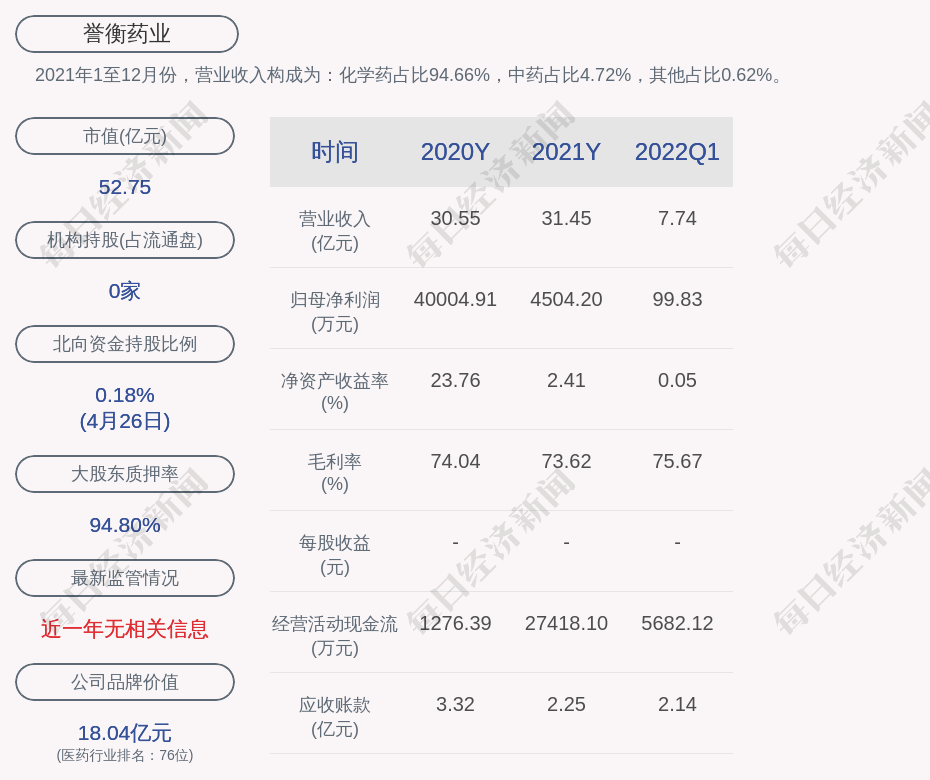
Task: Click the 2020Y column header
Action: (455, 152)
